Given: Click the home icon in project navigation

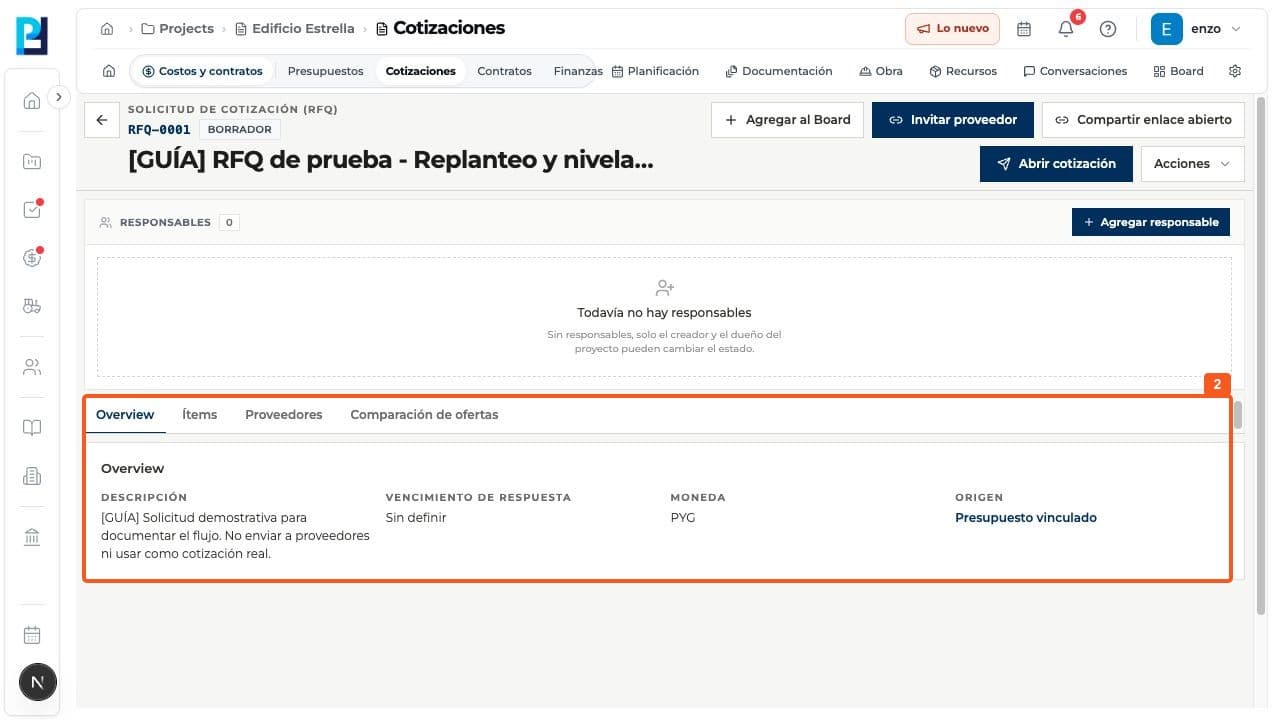Looking at the screenshot, I should tap(109, 71).
